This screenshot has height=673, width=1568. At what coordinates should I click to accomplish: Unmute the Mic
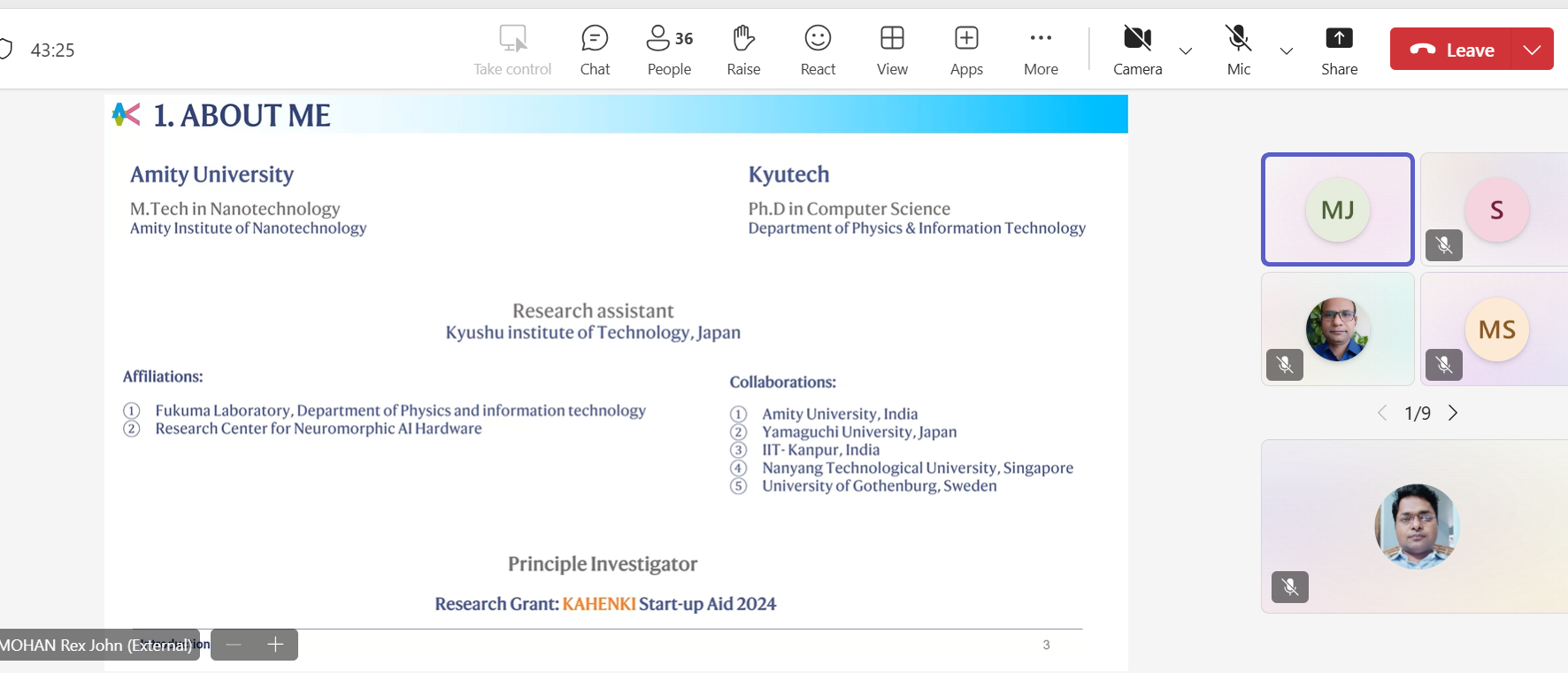pyautogui.click(x=1238, y=50)
